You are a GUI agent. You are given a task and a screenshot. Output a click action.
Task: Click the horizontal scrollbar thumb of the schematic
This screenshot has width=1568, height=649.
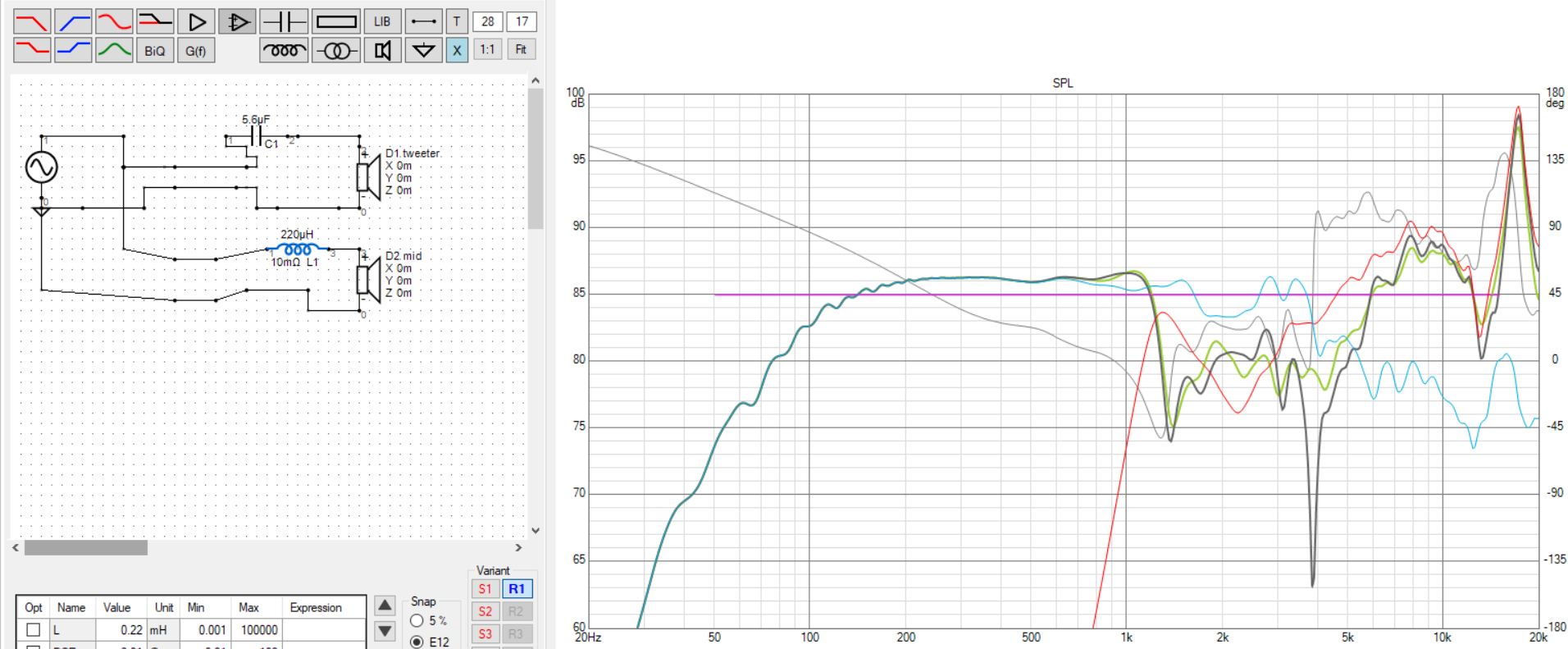click(x=85, y=547)
